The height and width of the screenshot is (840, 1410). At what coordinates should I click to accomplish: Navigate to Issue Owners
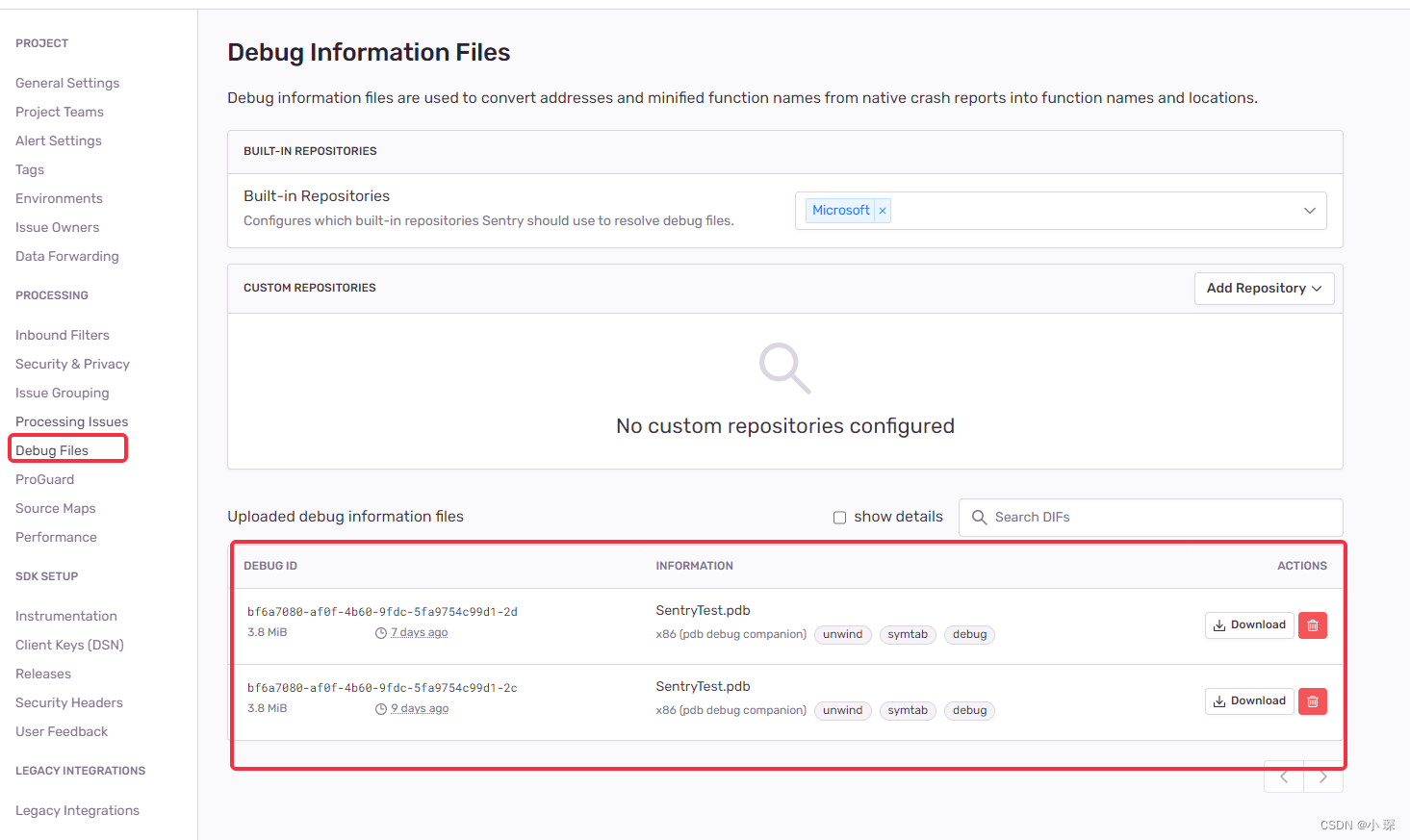coord(58,227)
